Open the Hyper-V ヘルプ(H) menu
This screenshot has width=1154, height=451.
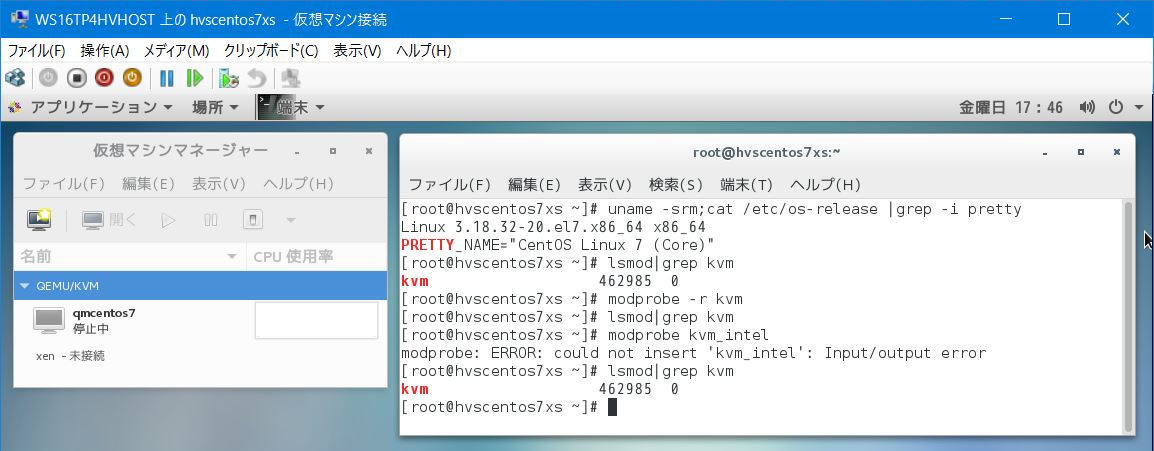[x=423, y=51]
